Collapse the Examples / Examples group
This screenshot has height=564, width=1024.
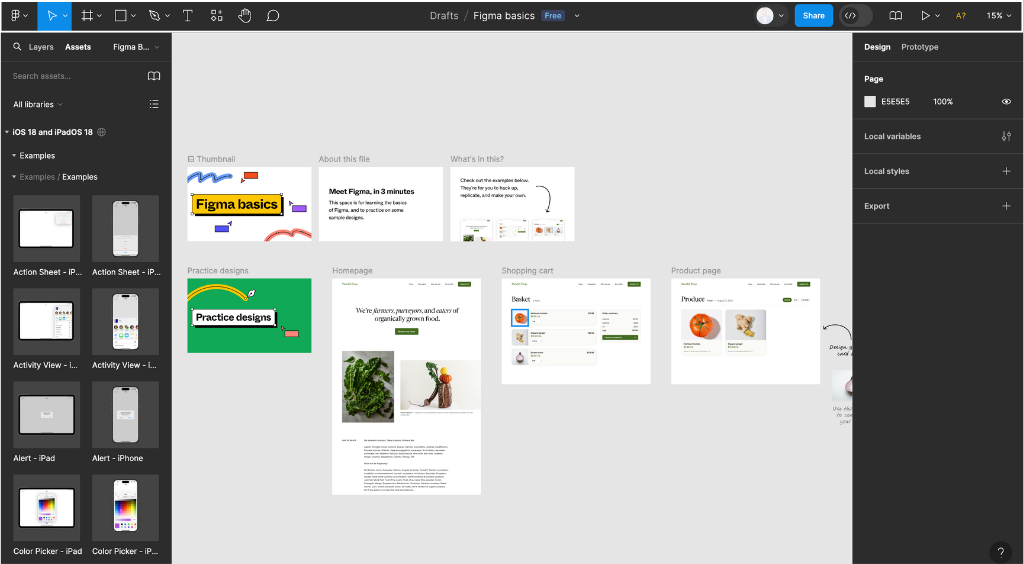14,177
